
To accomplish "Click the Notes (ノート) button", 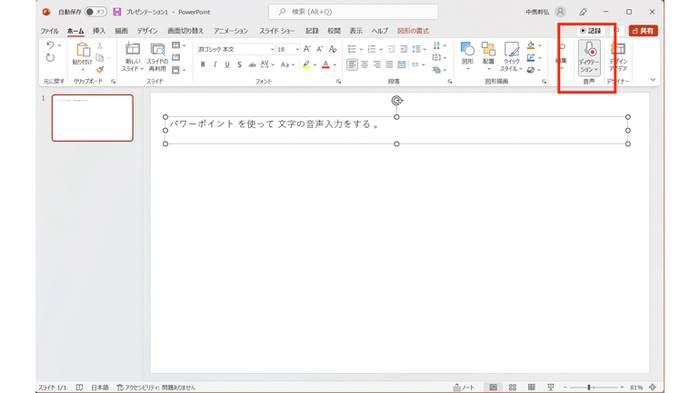I will point(464,387).
